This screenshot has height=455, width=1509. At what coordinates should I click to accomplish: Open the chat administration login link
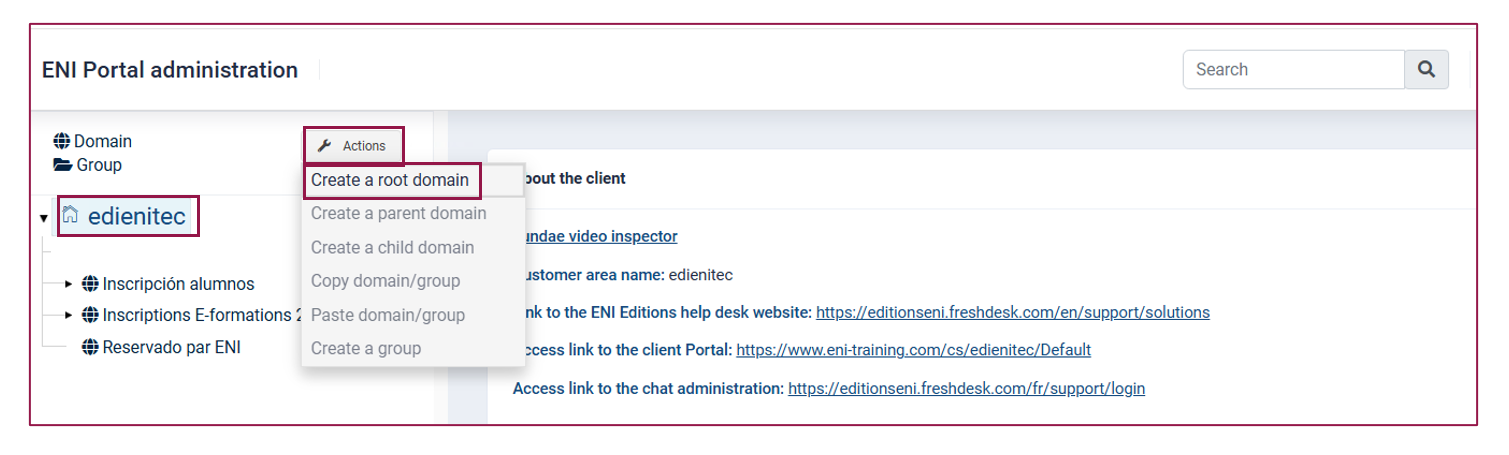pyautogui.click(x=966, y=388)
